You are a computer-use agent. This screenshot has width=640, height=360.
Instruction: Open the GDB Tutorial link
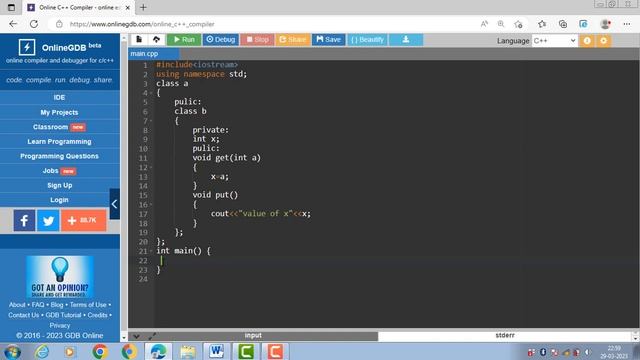[63, 315]
